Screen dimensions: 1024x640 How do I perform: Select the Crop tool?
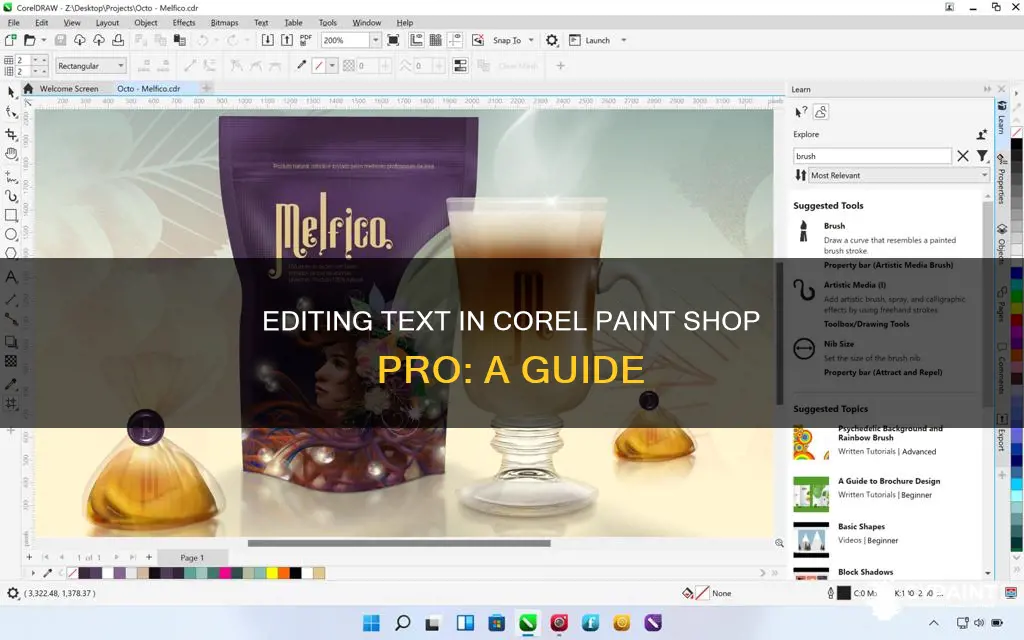tap(11, 135)
